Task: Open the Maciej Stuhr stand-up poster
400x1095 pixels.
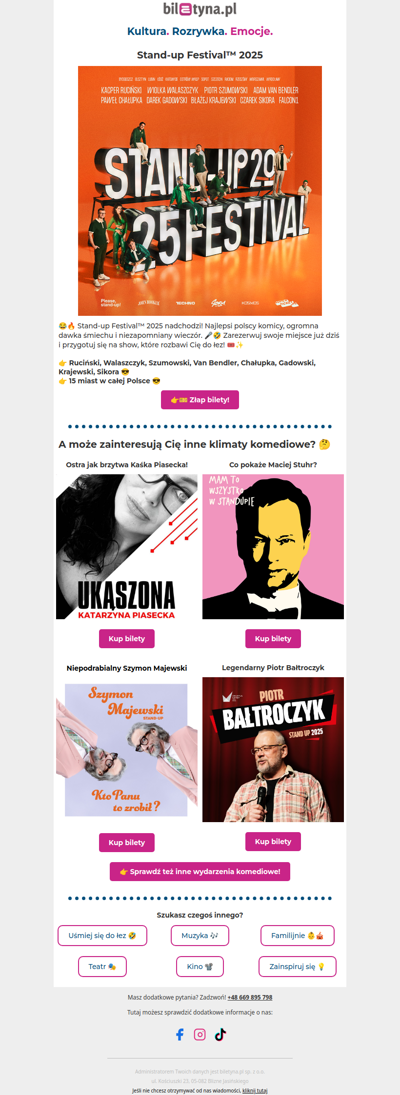Action: 273,546
